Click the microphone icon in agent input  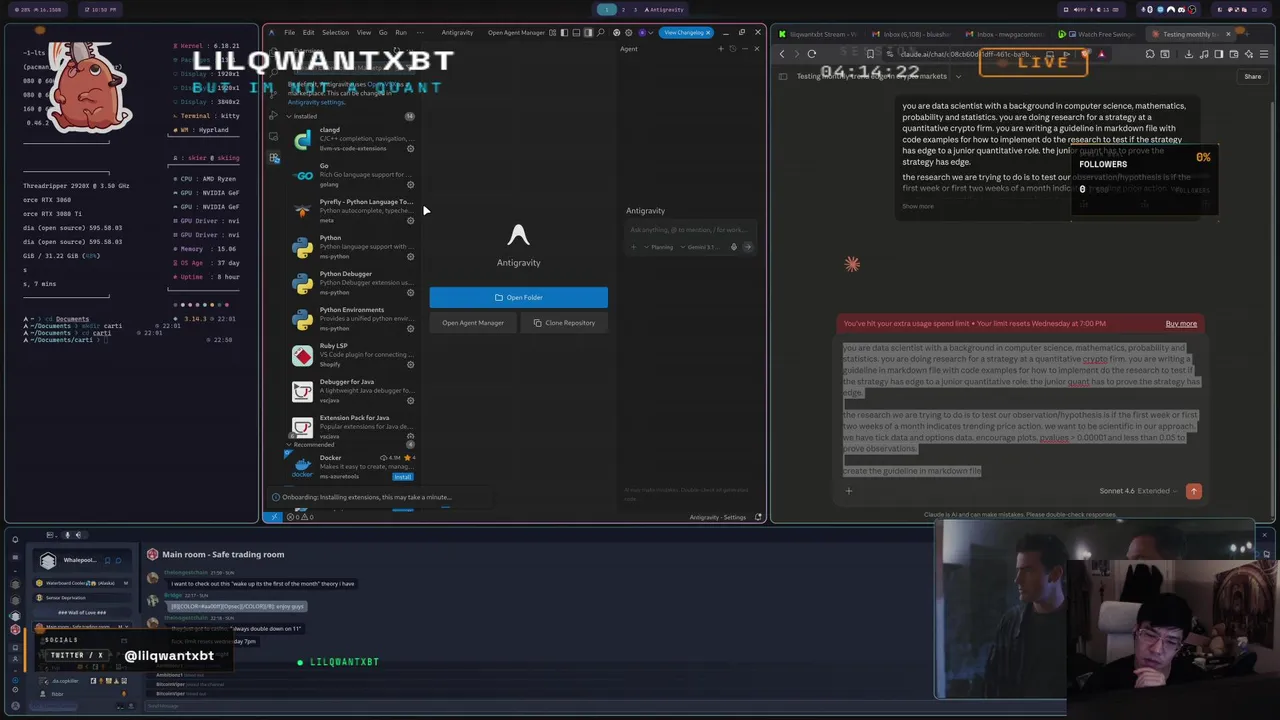(x=734, y=247)
